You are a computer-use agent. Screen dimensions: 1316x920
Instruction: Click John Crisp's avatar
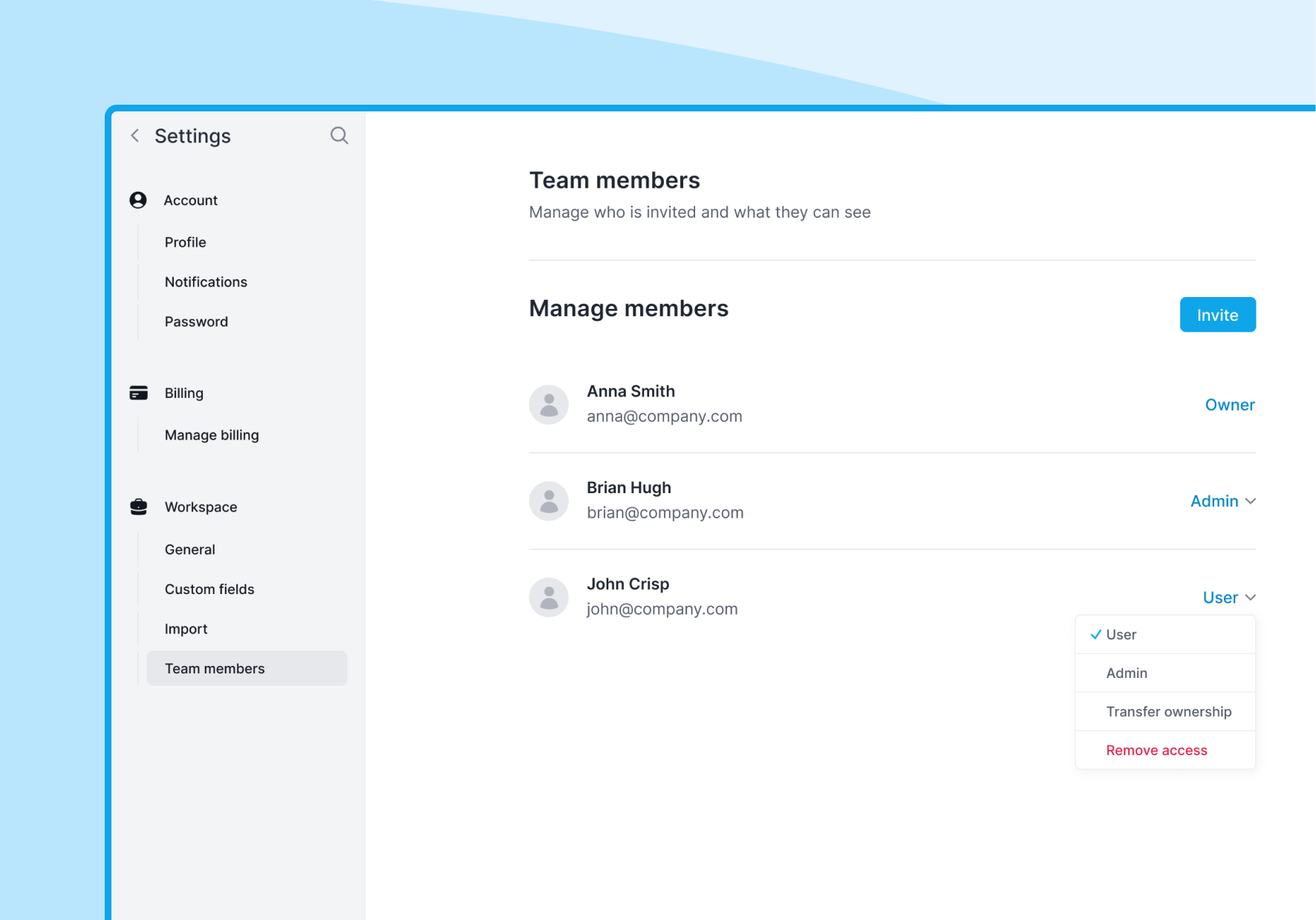pyautogui.click(x=549, y=597)
